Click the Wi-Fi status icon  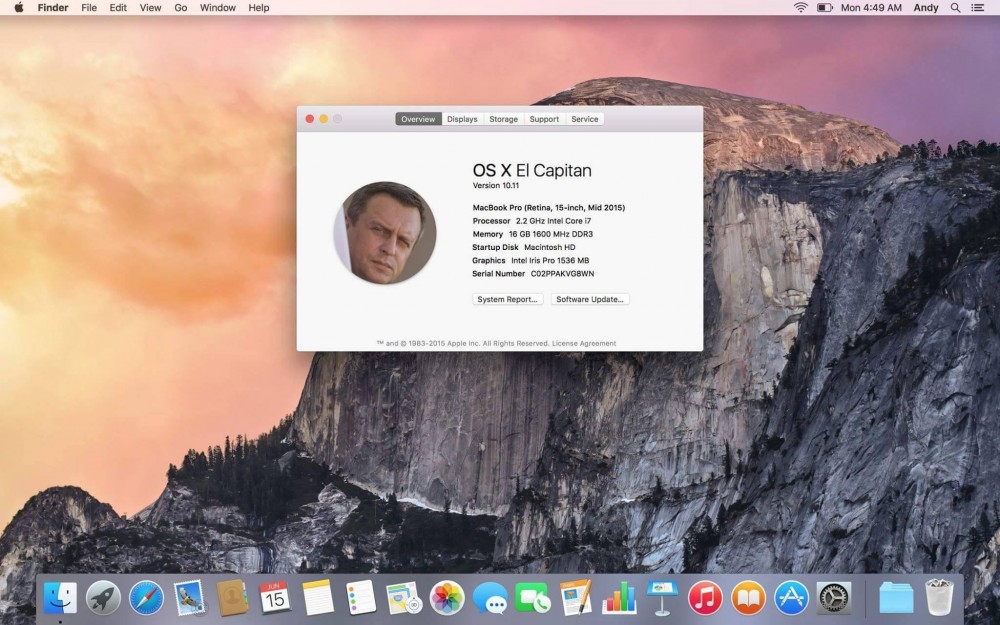click(x=800, y=8)
